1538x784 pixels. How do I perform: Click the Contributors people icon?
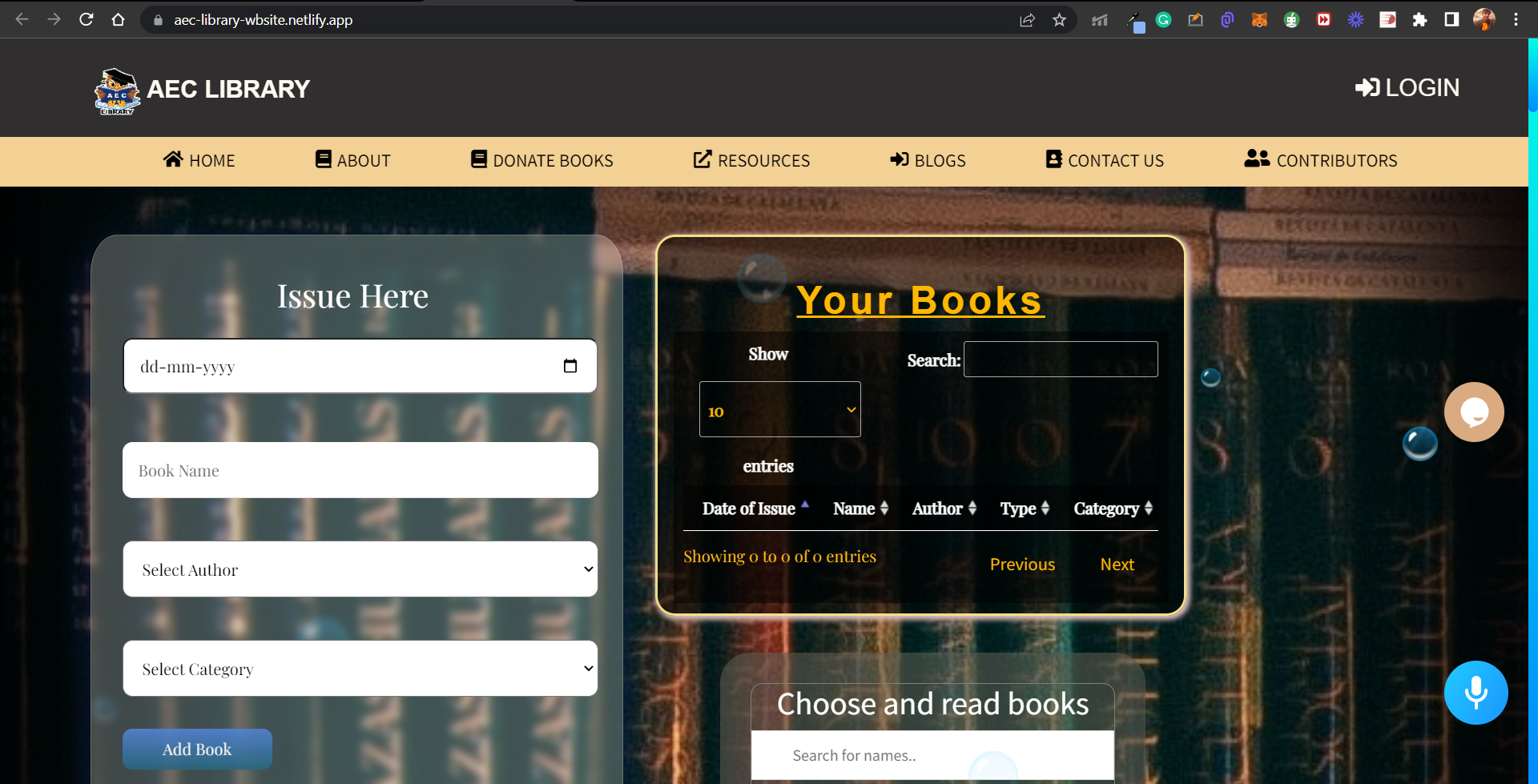click(x=1257, y=159)
